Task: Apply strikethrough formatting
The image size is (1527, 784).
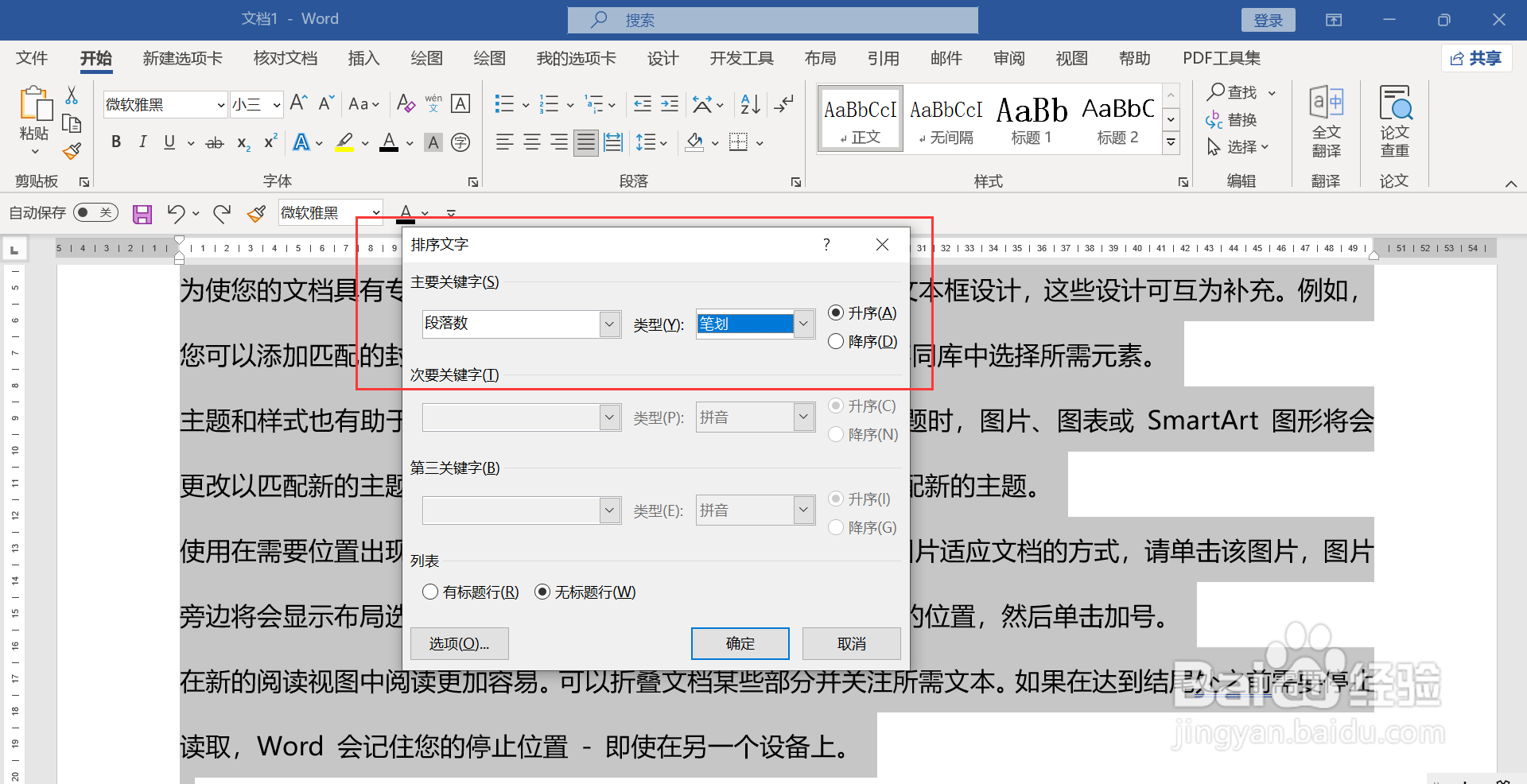Action: click(215, 143)
